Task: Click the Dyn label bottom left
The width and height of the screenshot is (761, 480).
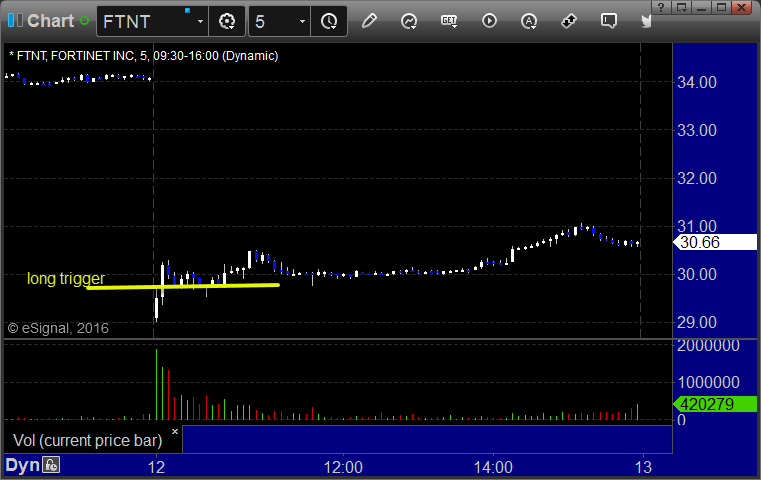Action: click(22, 465)
